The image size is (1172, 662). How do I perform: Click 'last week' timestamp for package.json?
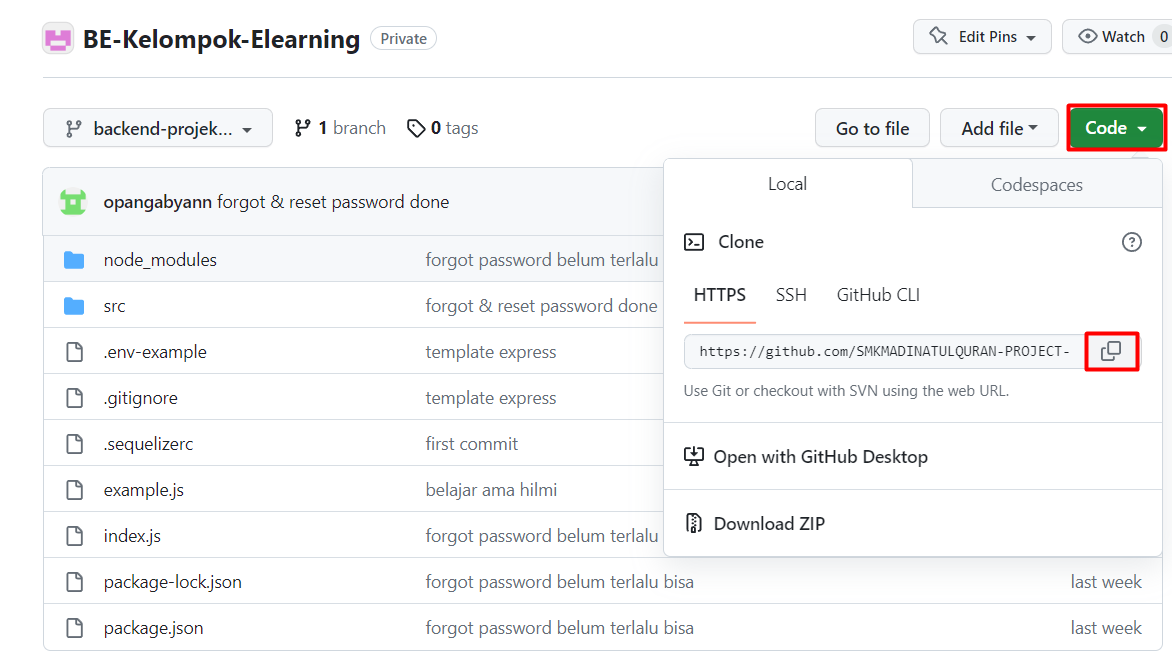tap(1105, 628)
